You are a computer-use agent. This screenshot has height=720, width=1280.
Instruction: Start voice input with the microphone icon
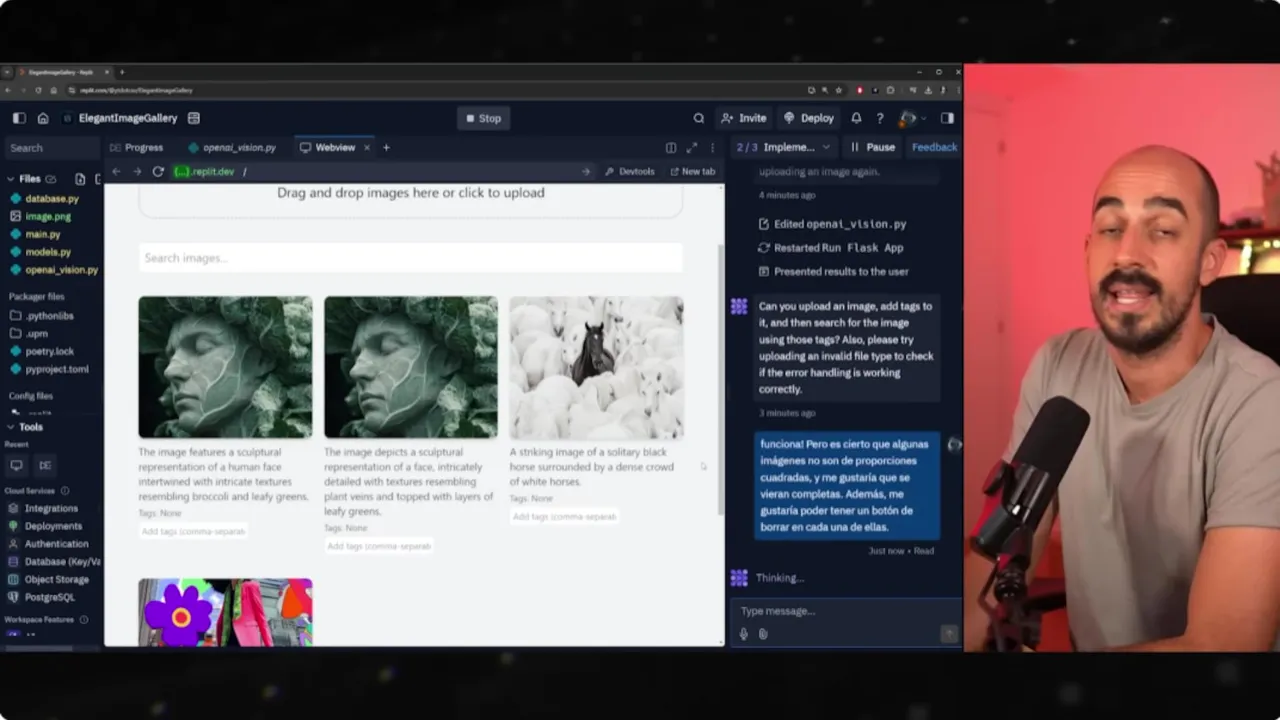point(743,633)
